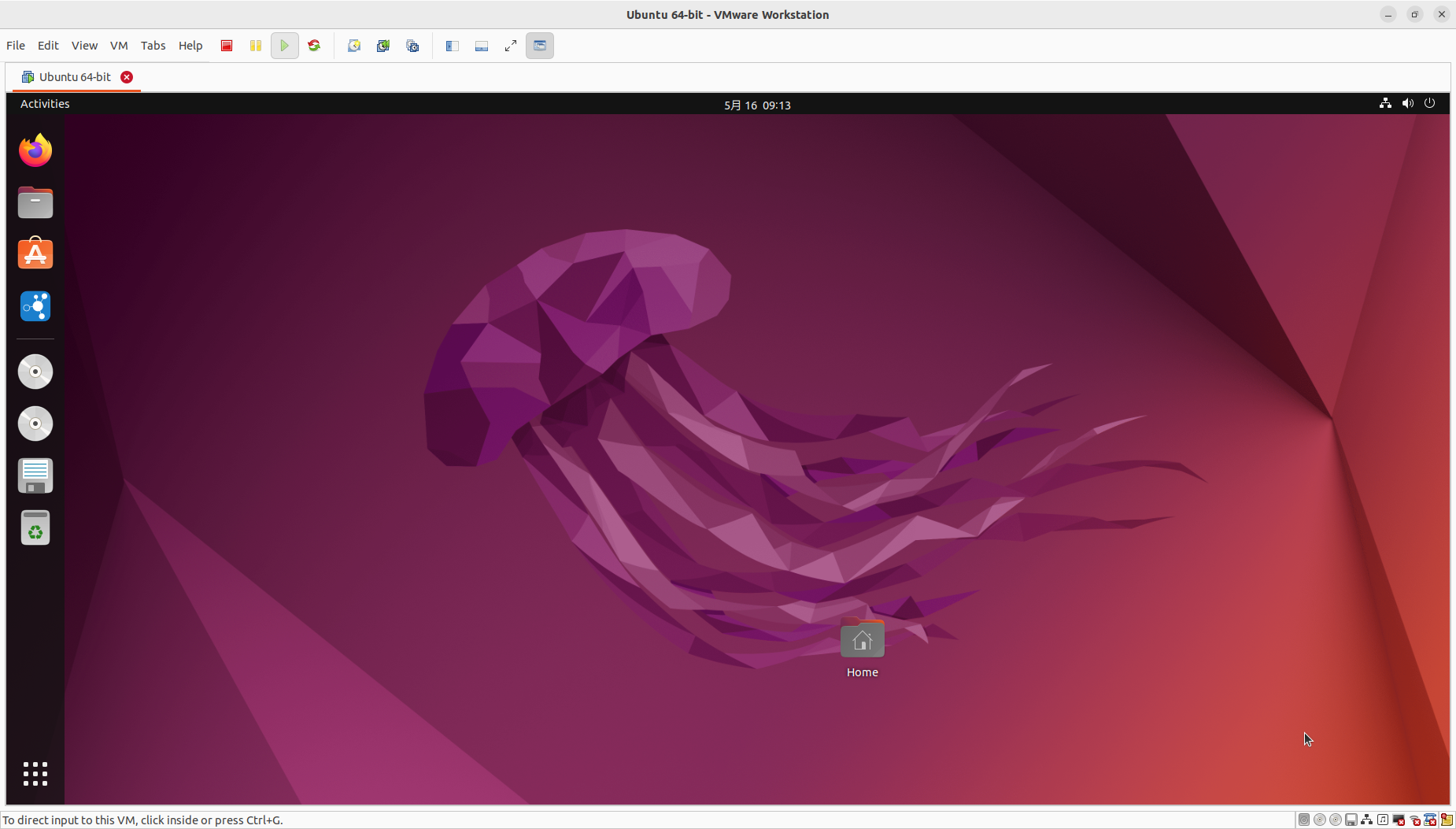This screenshot has width=1456, height=829.
Task: Click the wired network icon in Ubuntu top bar
Action: click(1385, 103)
